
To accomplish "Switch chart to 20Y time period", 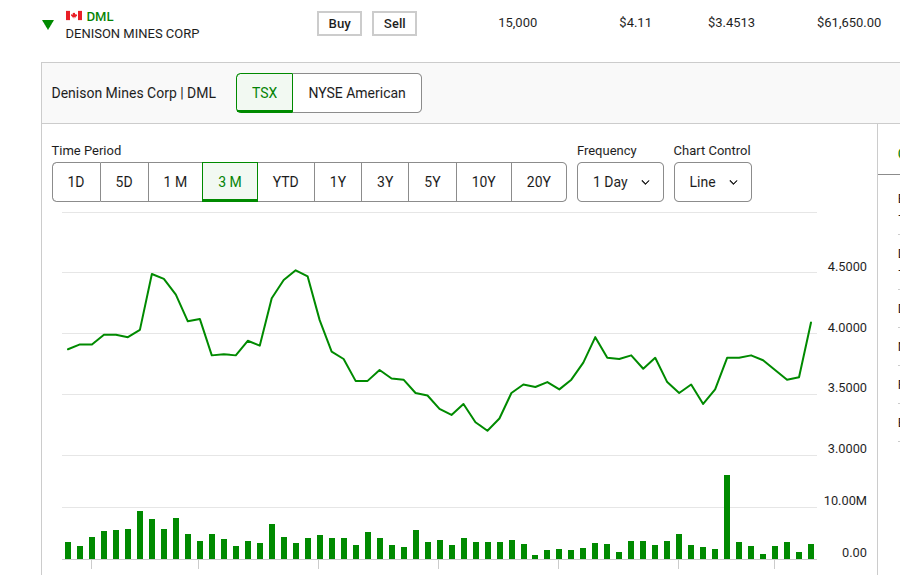I will [539, 182].
